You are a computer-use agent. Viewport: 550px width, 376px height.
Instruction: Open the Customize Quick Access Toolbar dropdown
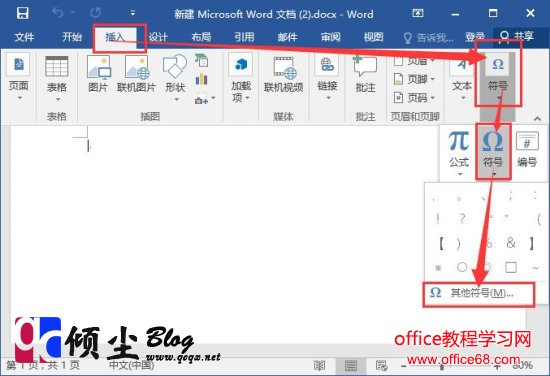133,13
